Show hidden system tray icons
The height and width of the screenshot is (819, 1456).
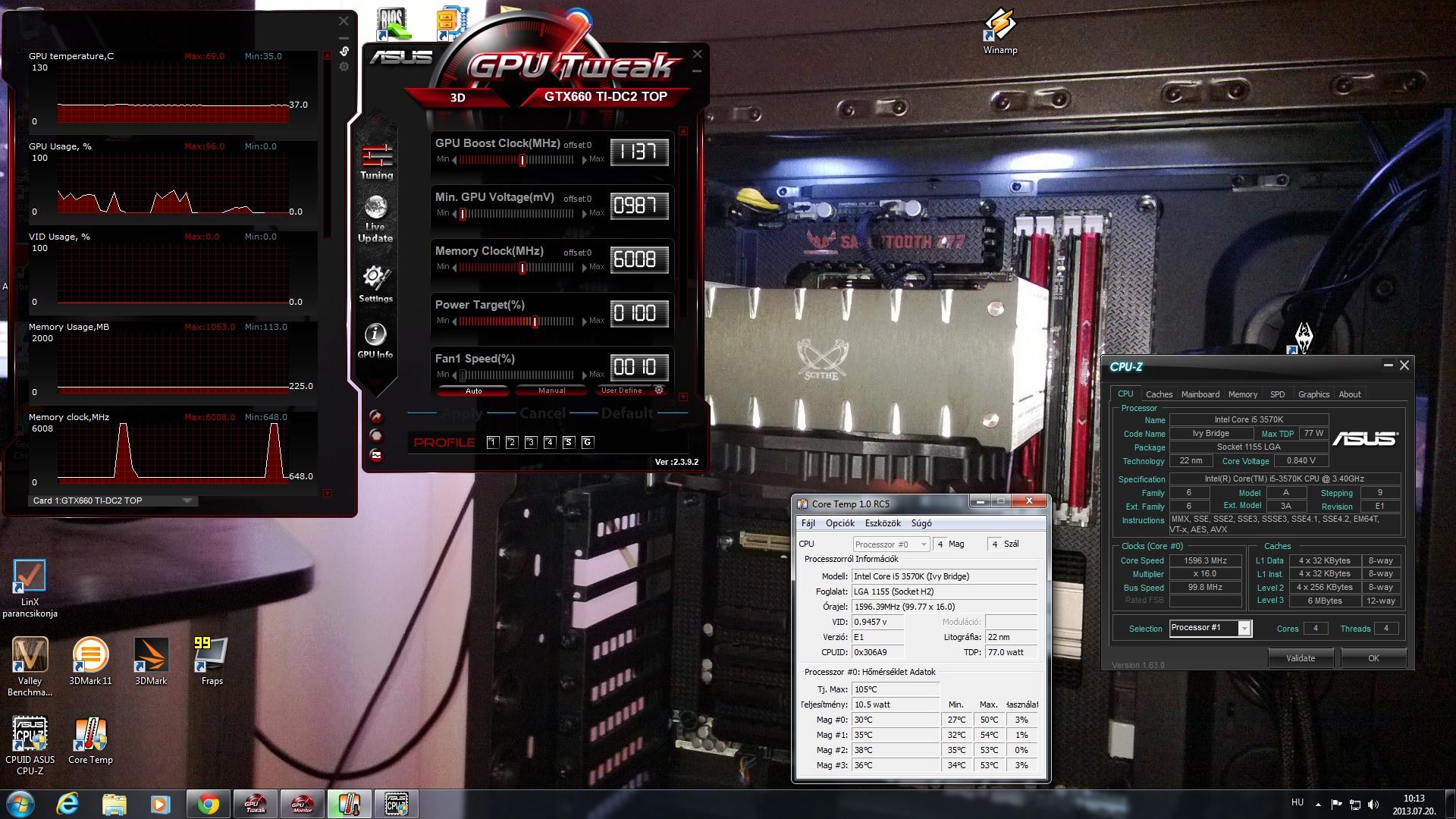tap(1318, 805)
